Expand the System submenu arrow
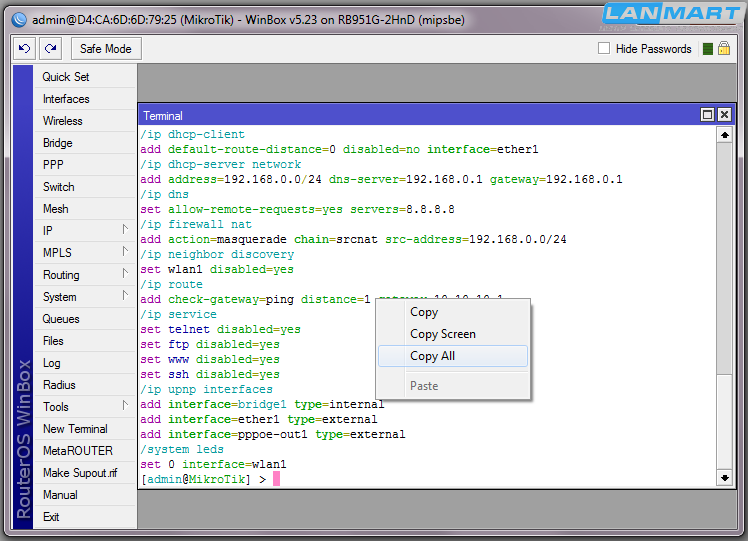The width and height of the screenshot is (748, 541). tap(125, 295)
